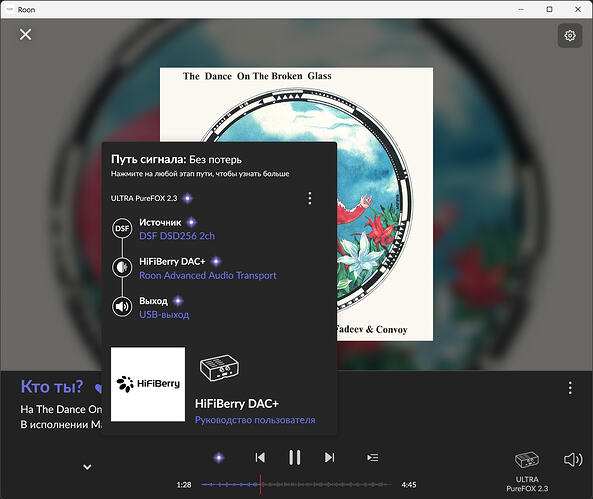This screenshot has width=593, height=499.
Task: Open the settings gear in top-right corner
Action: [570, 36]
